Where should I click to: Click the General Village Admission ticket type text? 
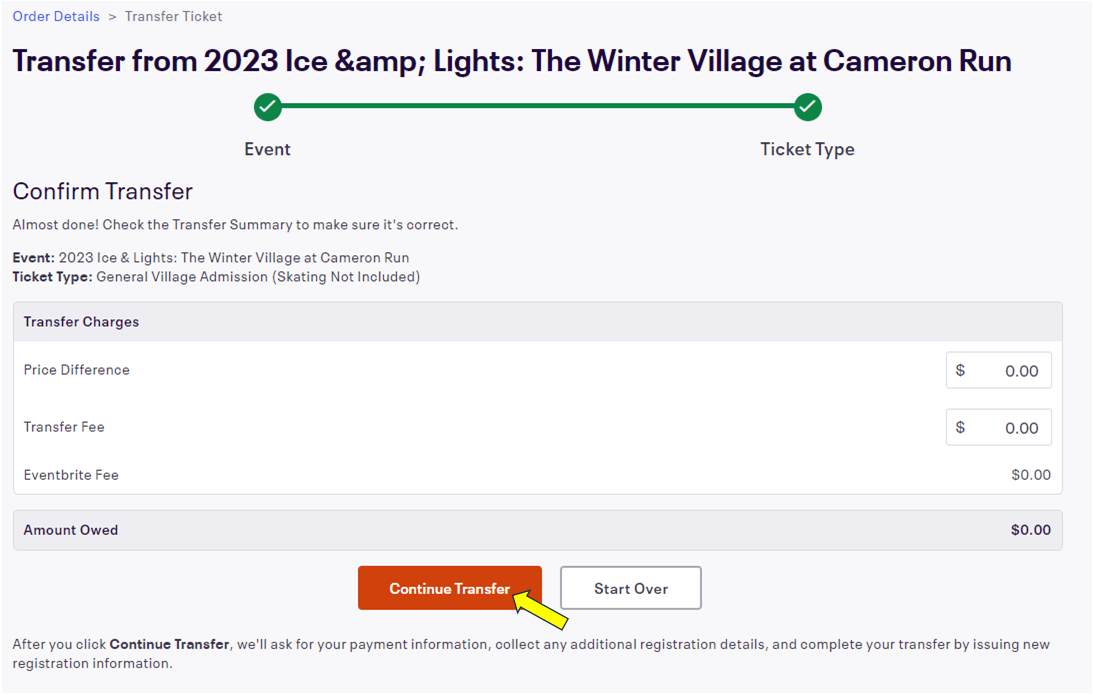coord(258,276)
